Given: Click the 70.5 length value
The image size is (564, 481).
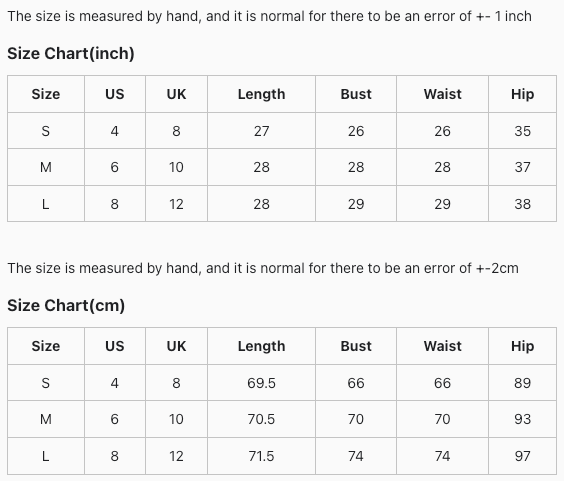Looking at the screenshot, I should click(261, 419).
